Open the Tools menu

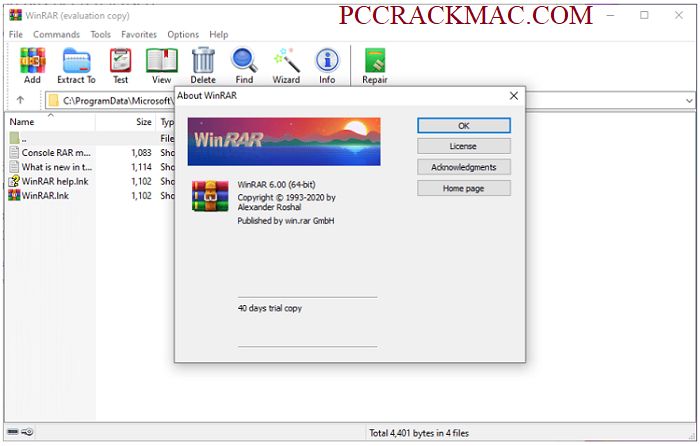[x=100, y=34]
